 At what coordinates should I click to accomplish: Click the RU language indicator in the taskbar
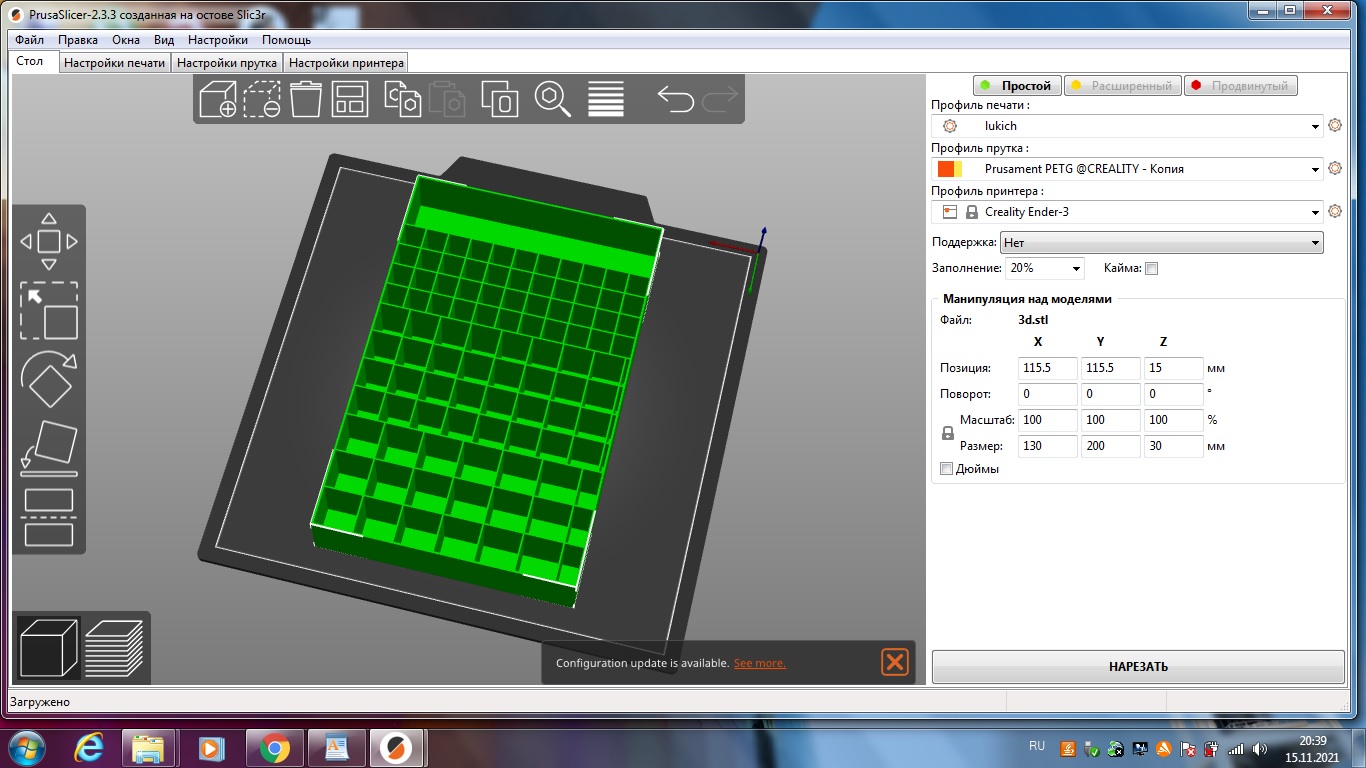tap(1037, 746)
